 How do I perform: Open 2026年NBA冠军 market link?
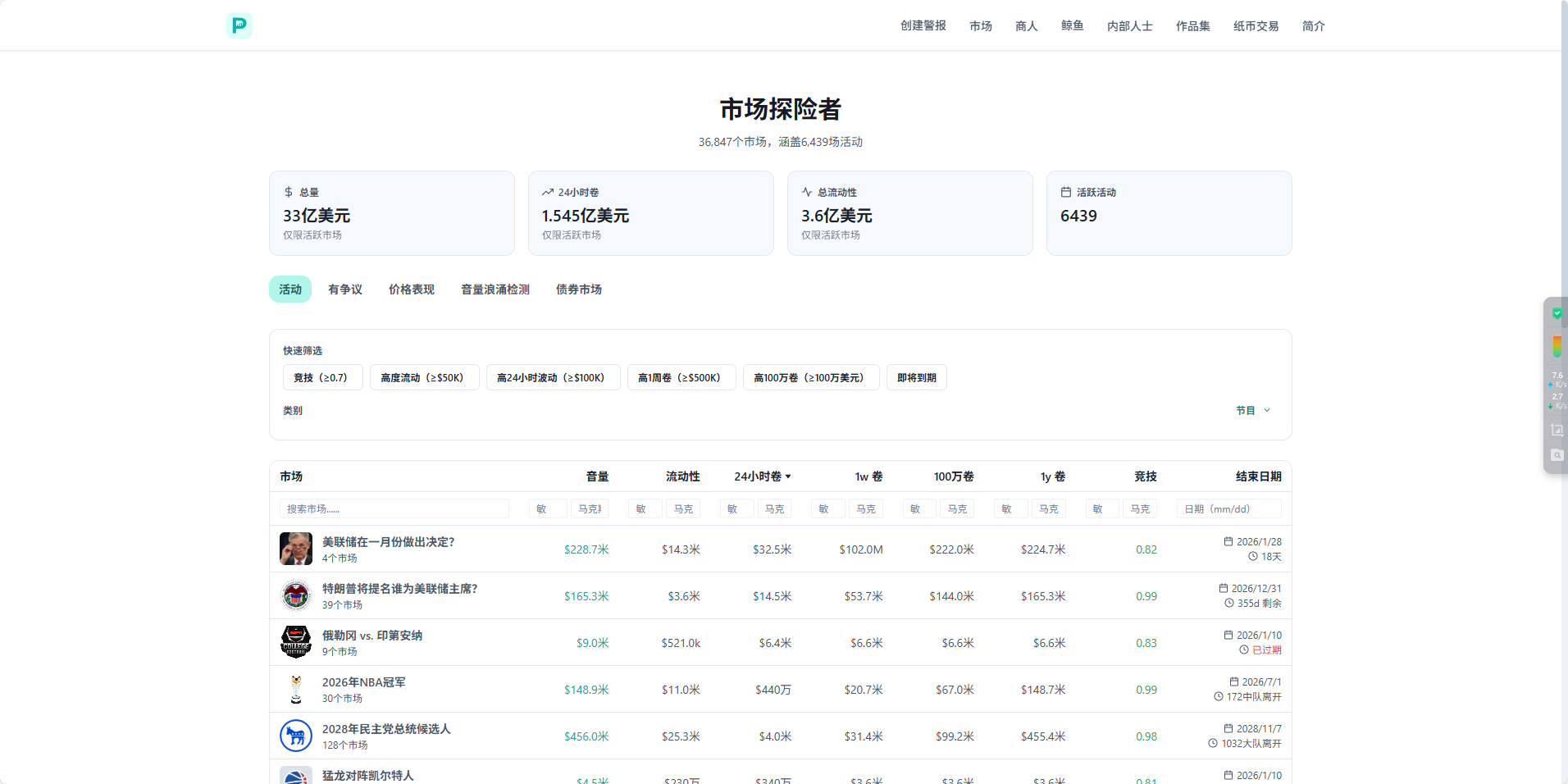click(x=363, y=682)
